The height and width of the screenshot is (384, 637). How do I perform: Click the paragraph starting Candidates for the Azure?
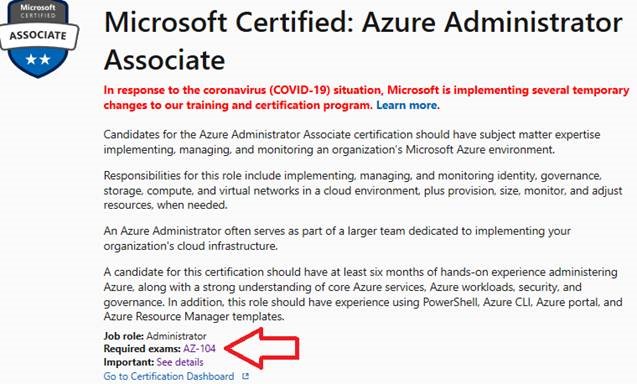[352, 142]
